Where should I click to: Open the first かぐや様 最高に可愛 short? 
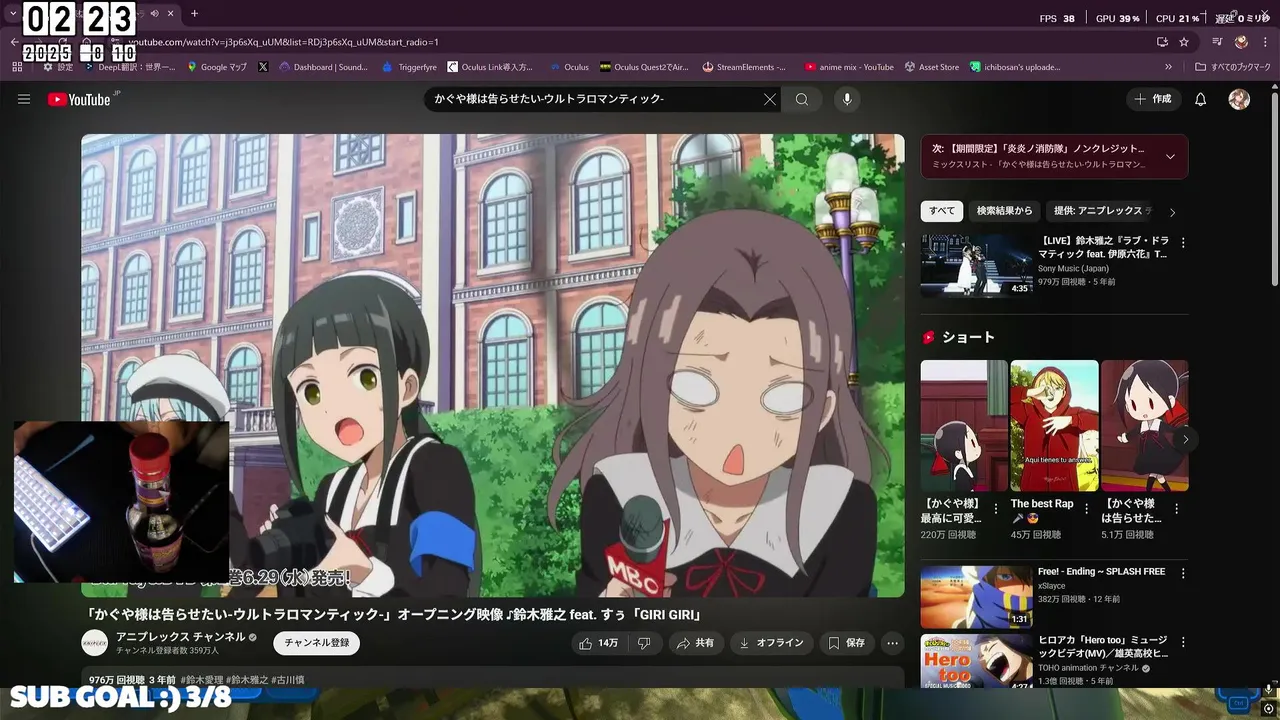point(964,425)
